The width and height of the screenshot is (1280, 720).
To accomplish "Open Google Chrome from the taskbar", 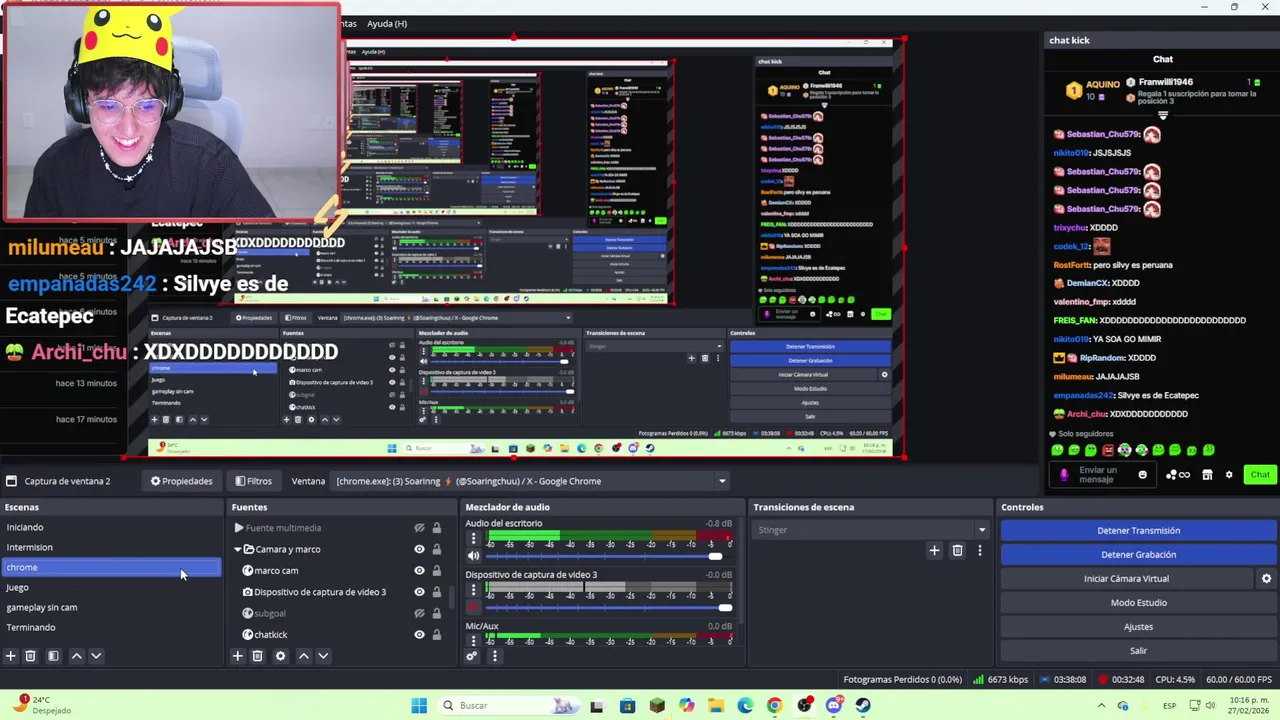I will [774, 706].
